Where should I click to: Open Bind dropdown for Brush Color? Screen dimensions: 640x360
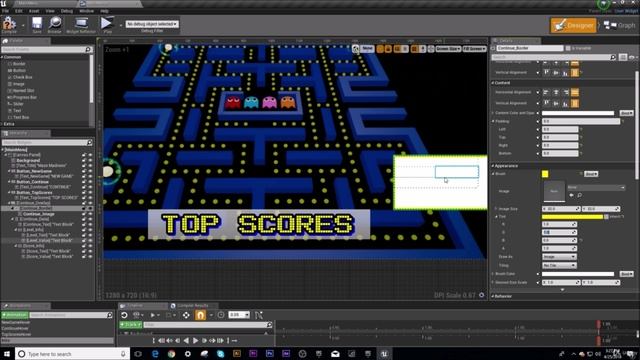pyautogui.click(x=627, y=274)
